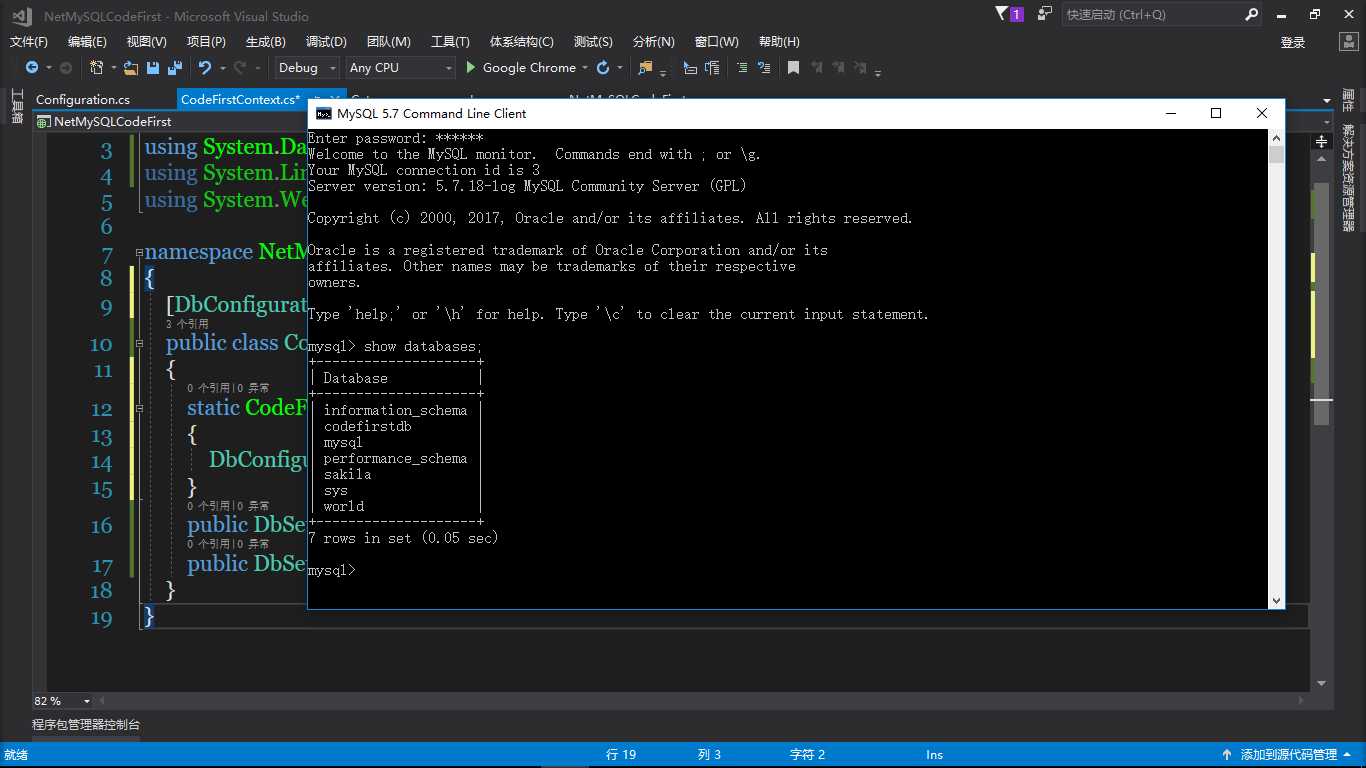Open the 帮助(H) menu

[779, 41]
